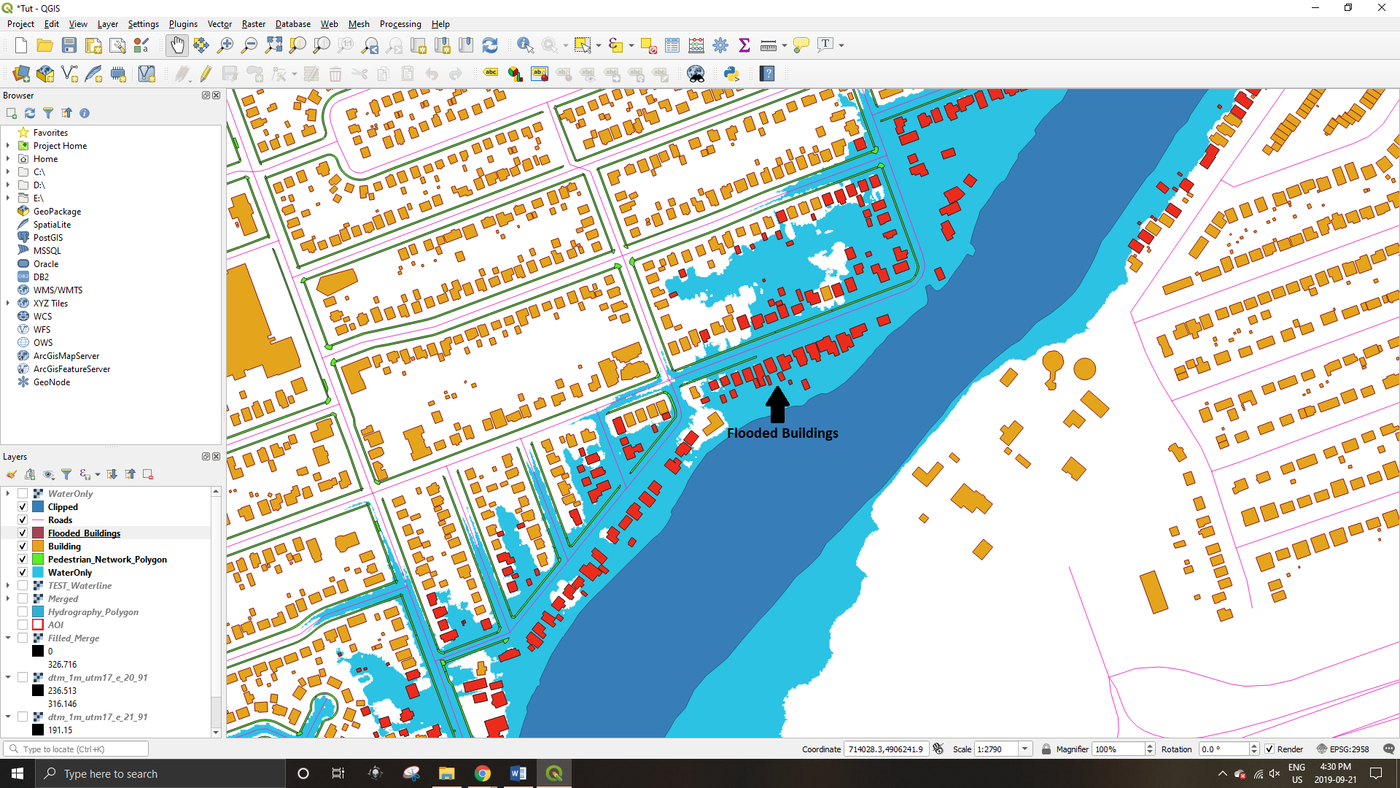Expand Project Home in the Browser
1400x788 pixels.
coord(8,146)
